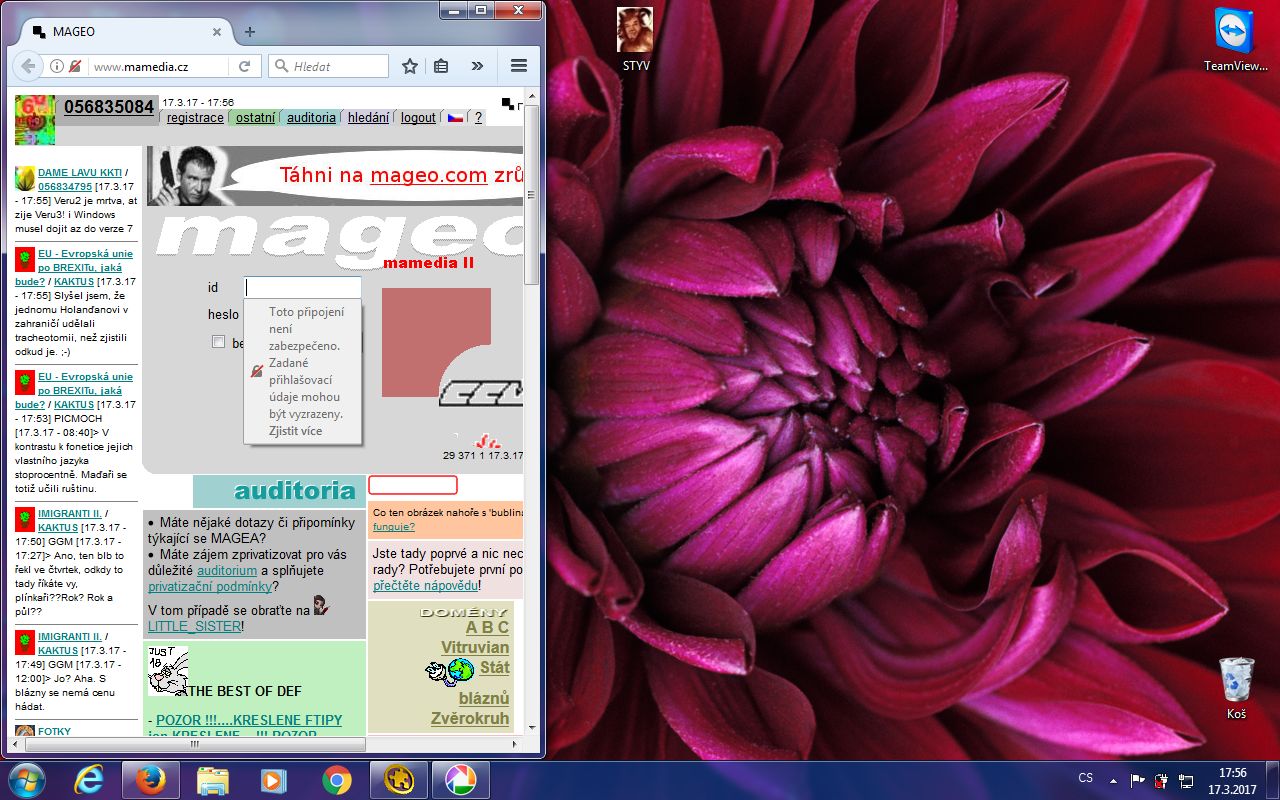
Task: Open the Zvěrokruh domain link
Action: 470,718
